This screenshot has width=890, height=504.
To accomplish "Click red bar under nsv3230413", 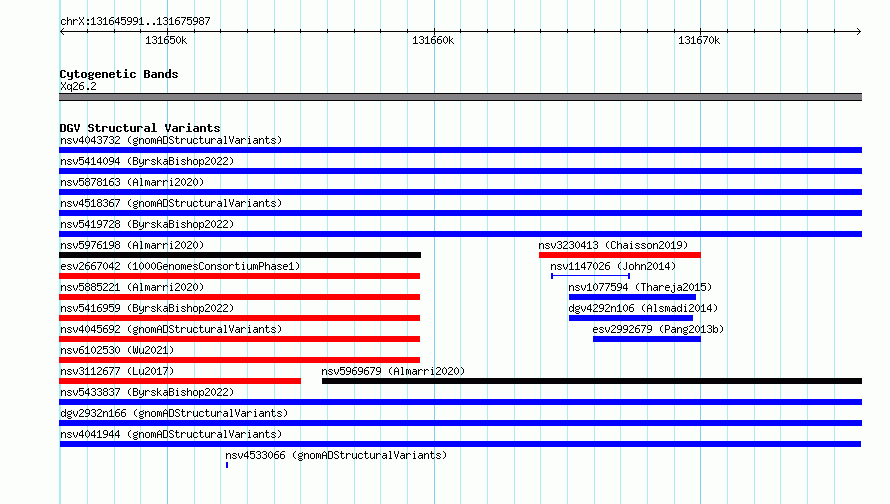I will click(620, 255).
